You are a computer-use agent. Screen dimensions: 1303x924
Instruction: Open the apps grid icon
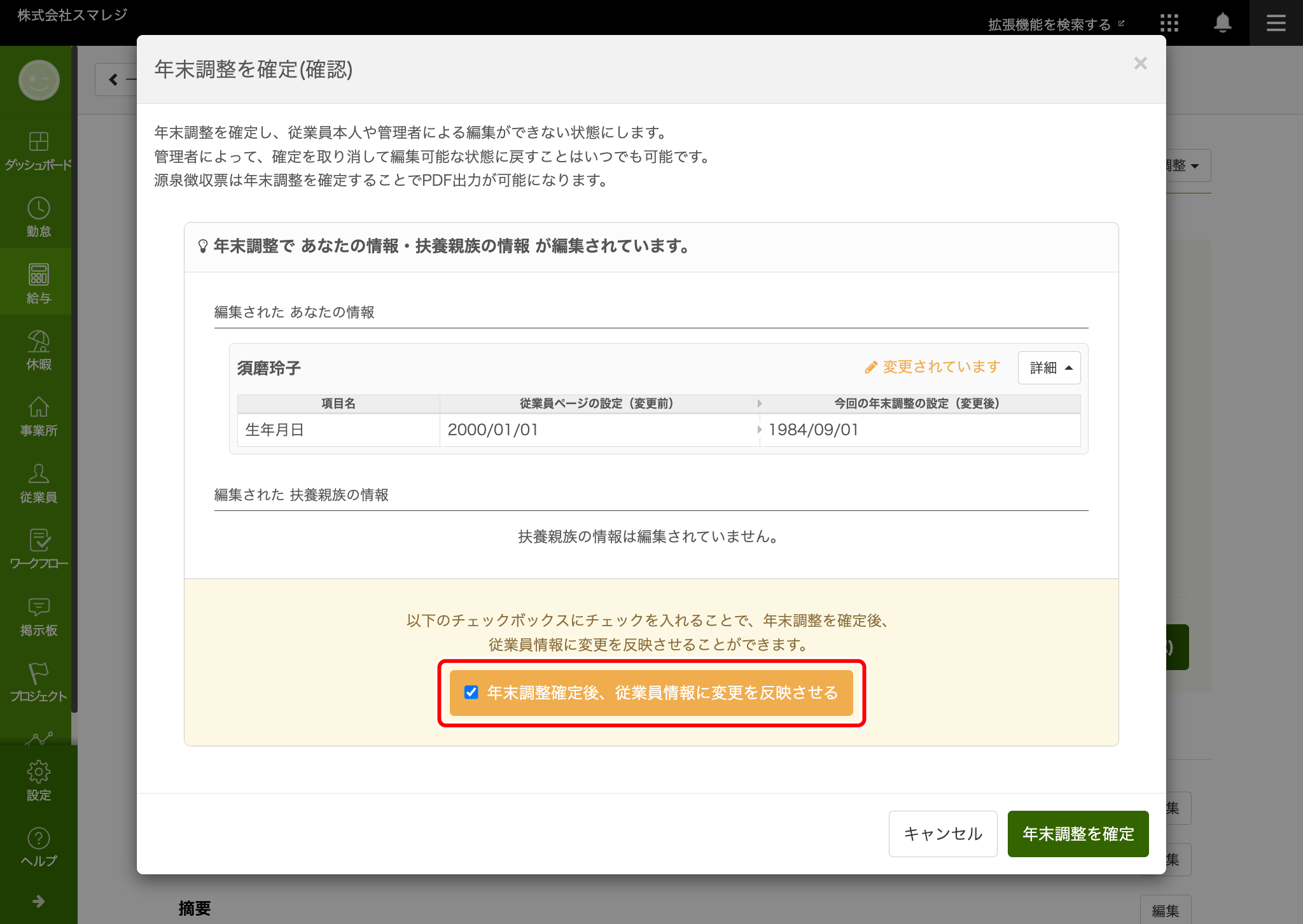click(x=1169, y=24)
